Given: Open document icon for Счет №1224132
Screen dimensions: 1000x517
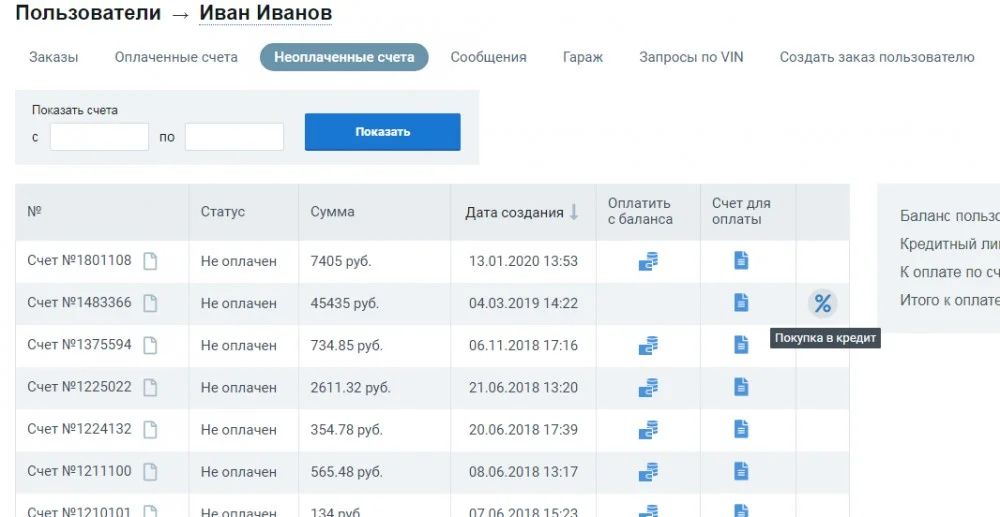Looking at the screenshot, I should click(150, 430).
